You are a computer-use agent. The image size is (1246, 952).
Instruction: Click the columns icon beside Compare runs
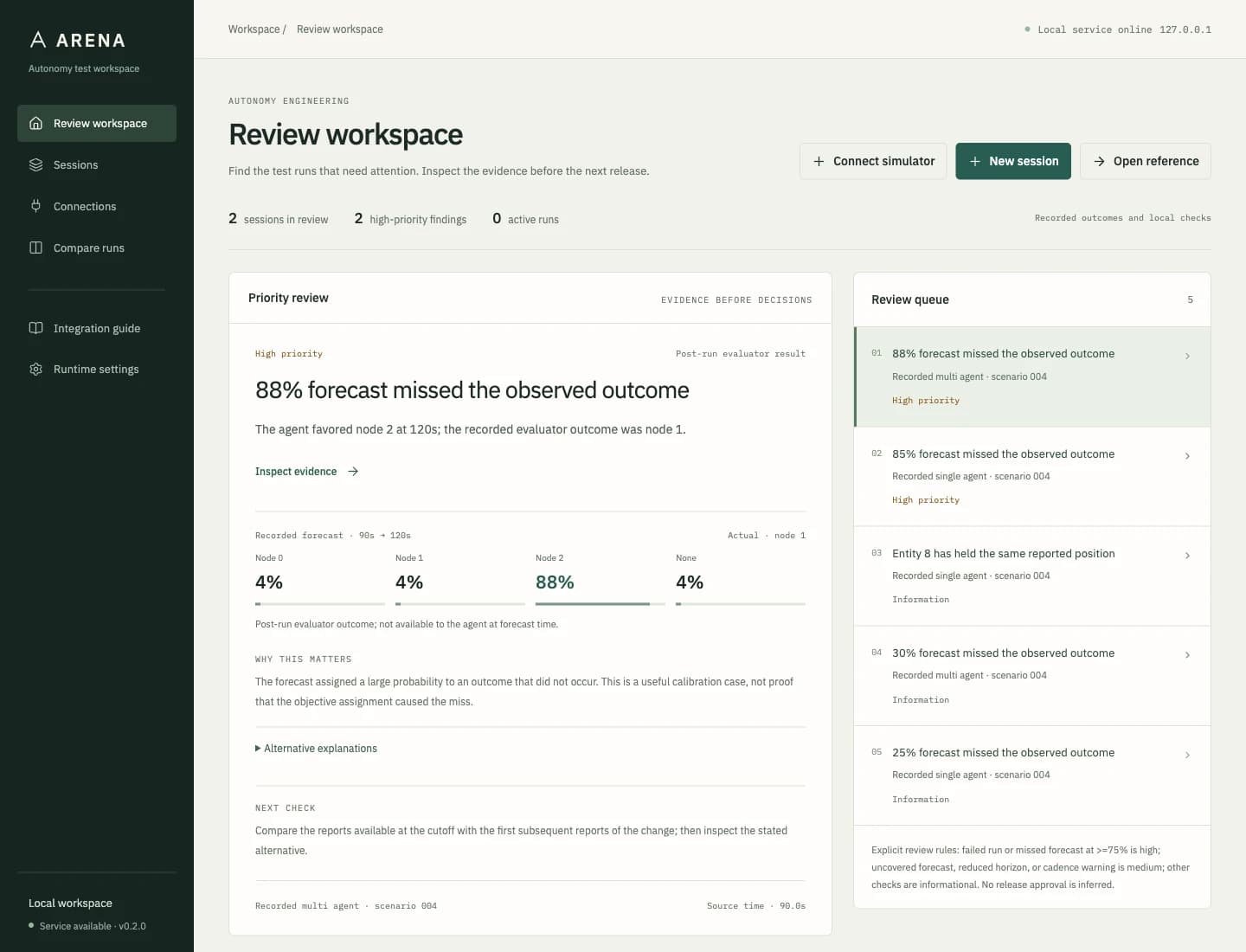[35, 248]
